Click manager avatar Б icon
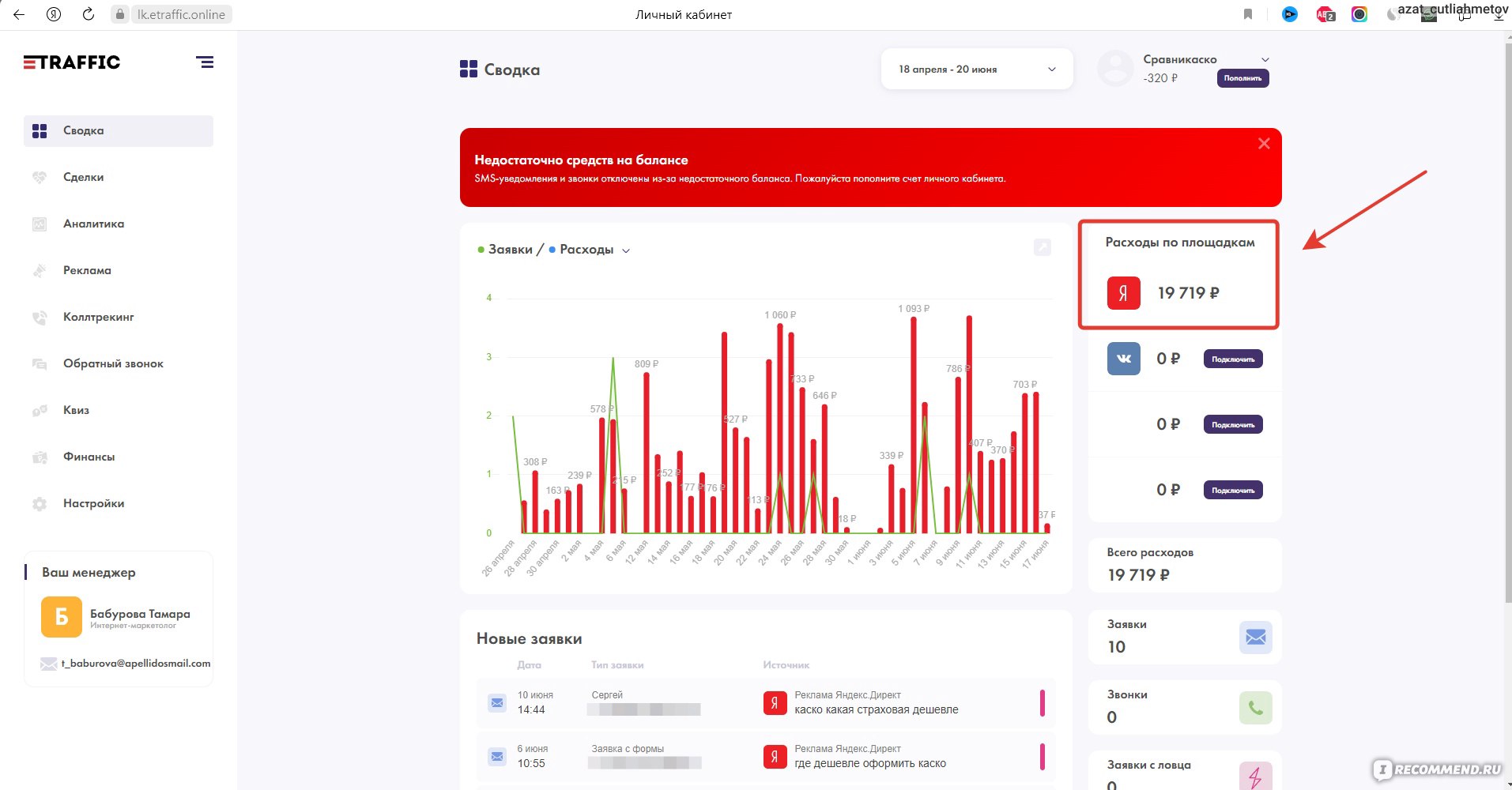Screen dimensions: 1512x790 tap(62, 617)
